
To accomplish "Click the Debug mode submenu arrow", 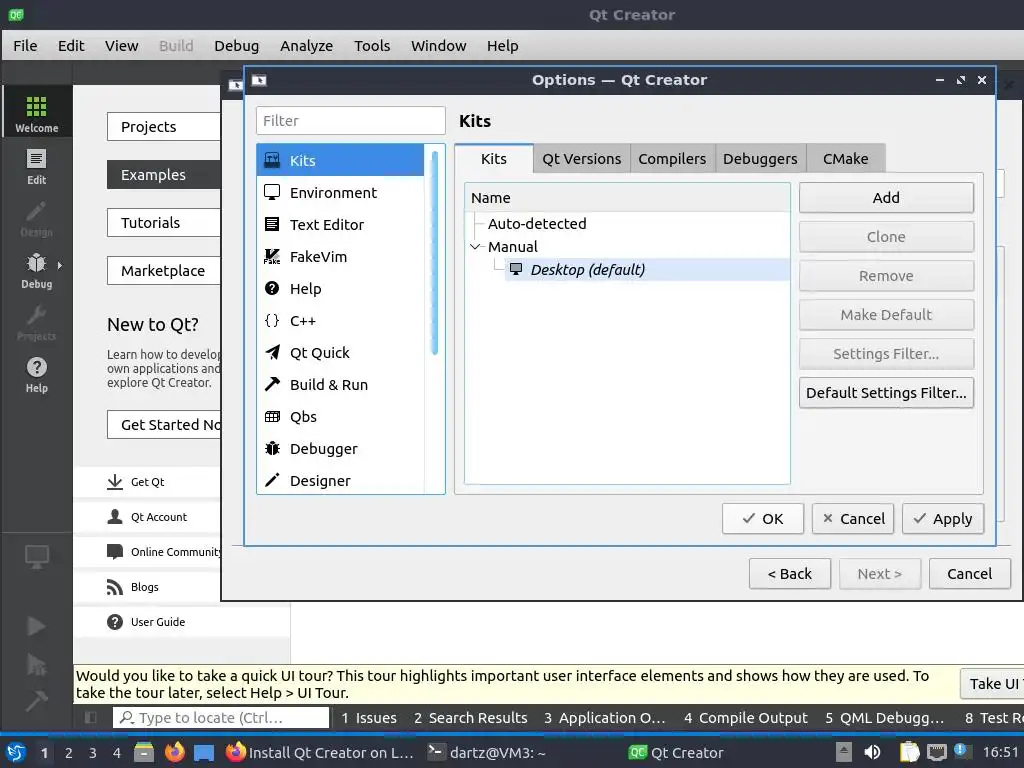I will point(59,265).
